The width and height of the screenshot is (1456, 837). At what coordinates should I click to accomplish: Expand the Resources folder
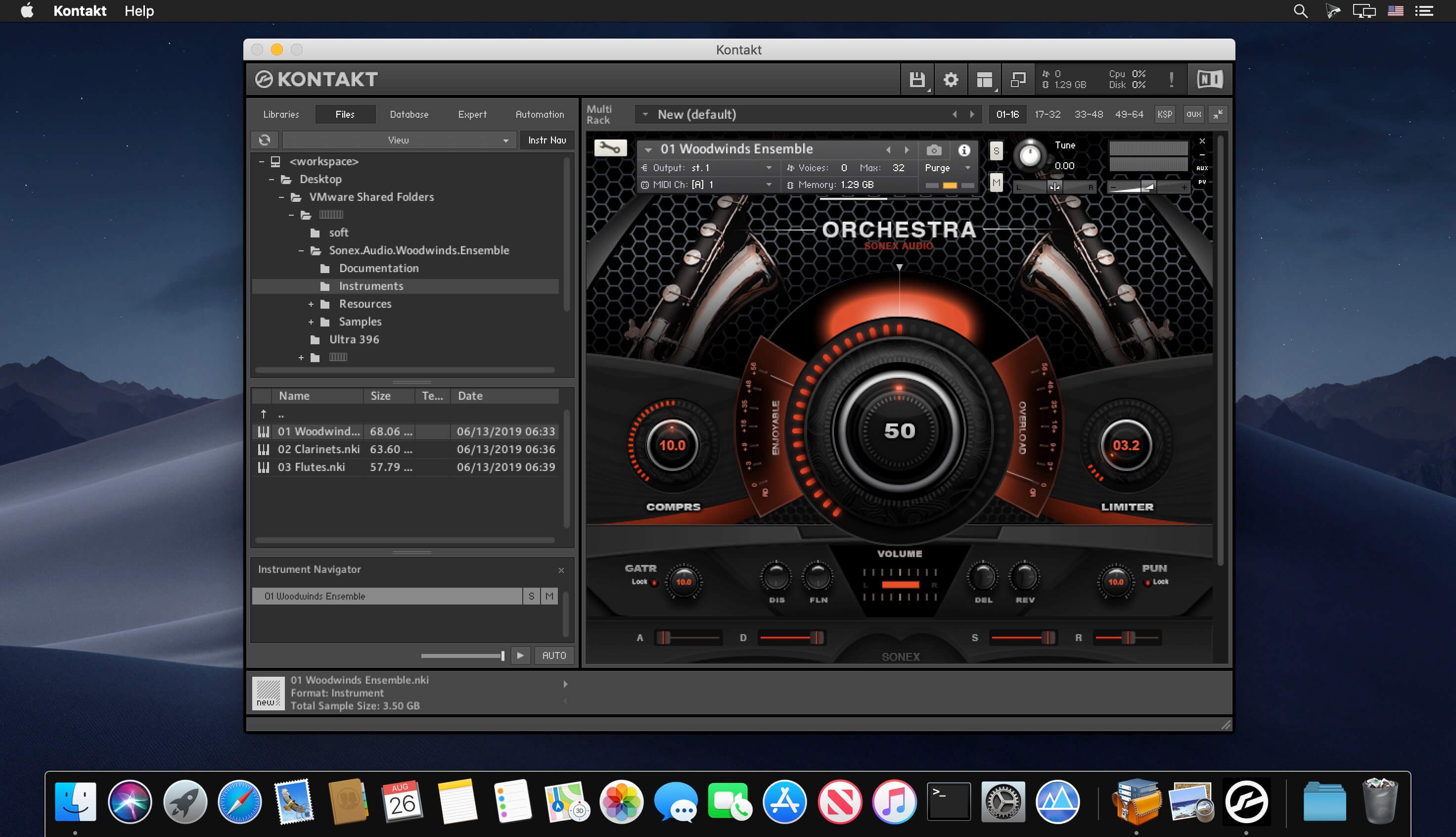tap(311, 304)
